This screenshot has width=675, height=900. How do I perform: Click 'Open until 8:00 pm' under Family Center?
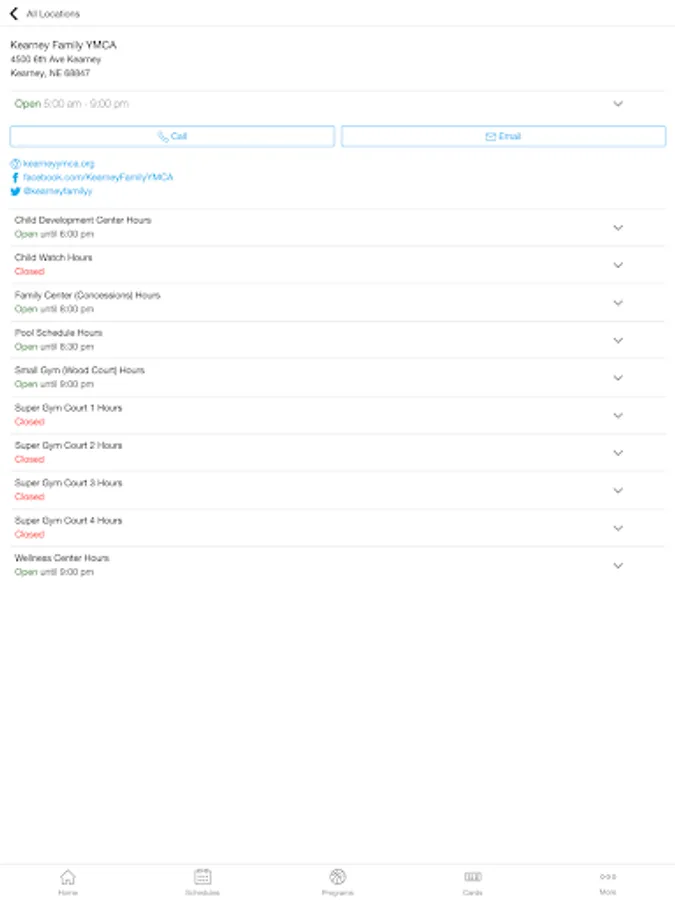coord(54,309)
